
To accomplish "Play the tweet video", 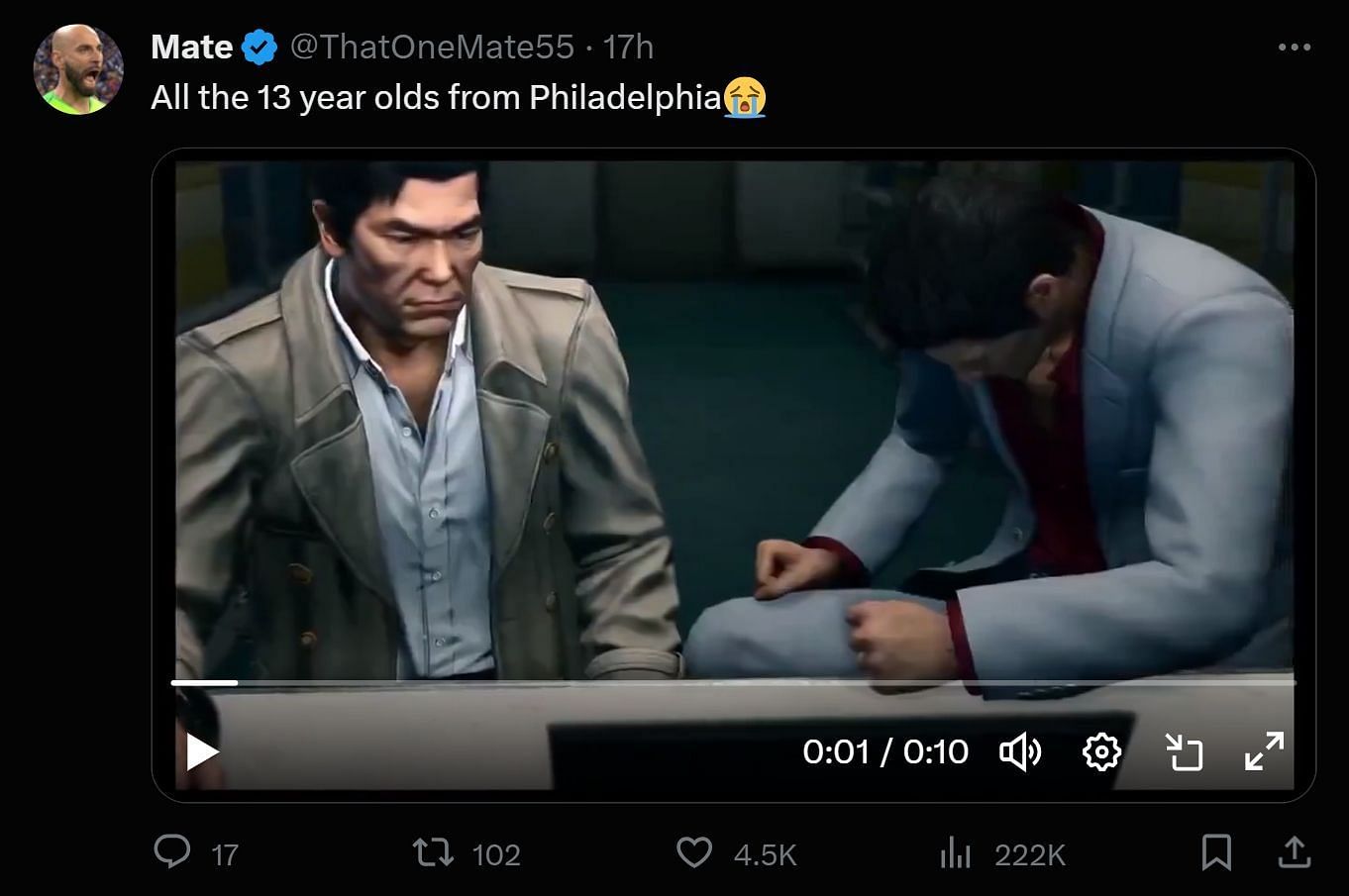I will 202,752.
